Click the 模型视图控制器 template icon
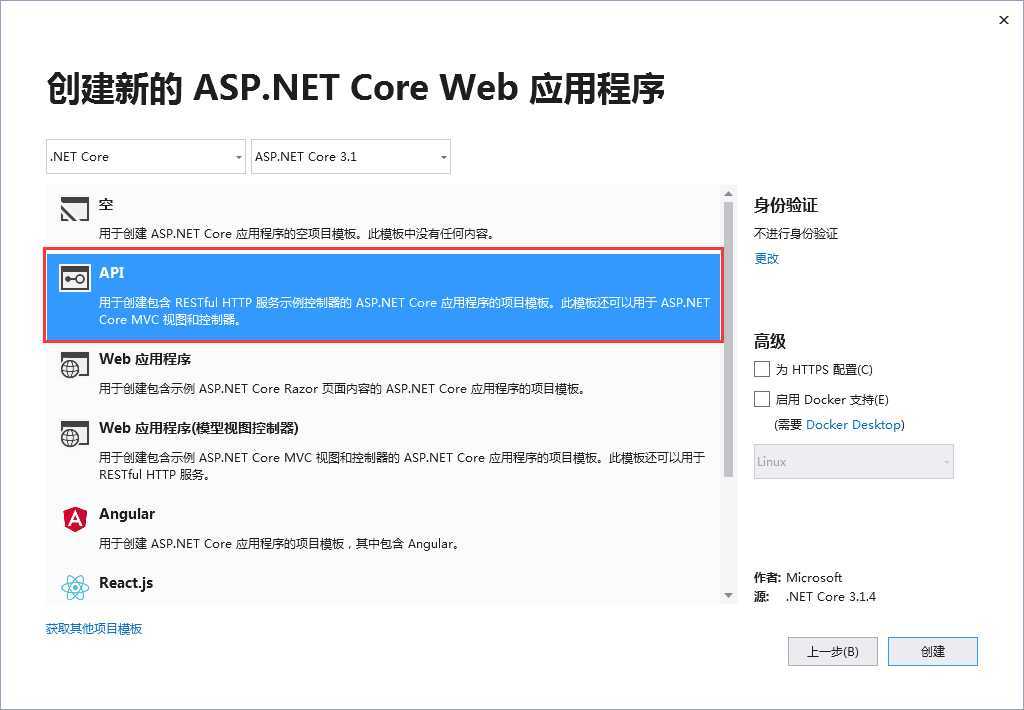This screenshot has height=710, width=1024. [x=74, y=434]
